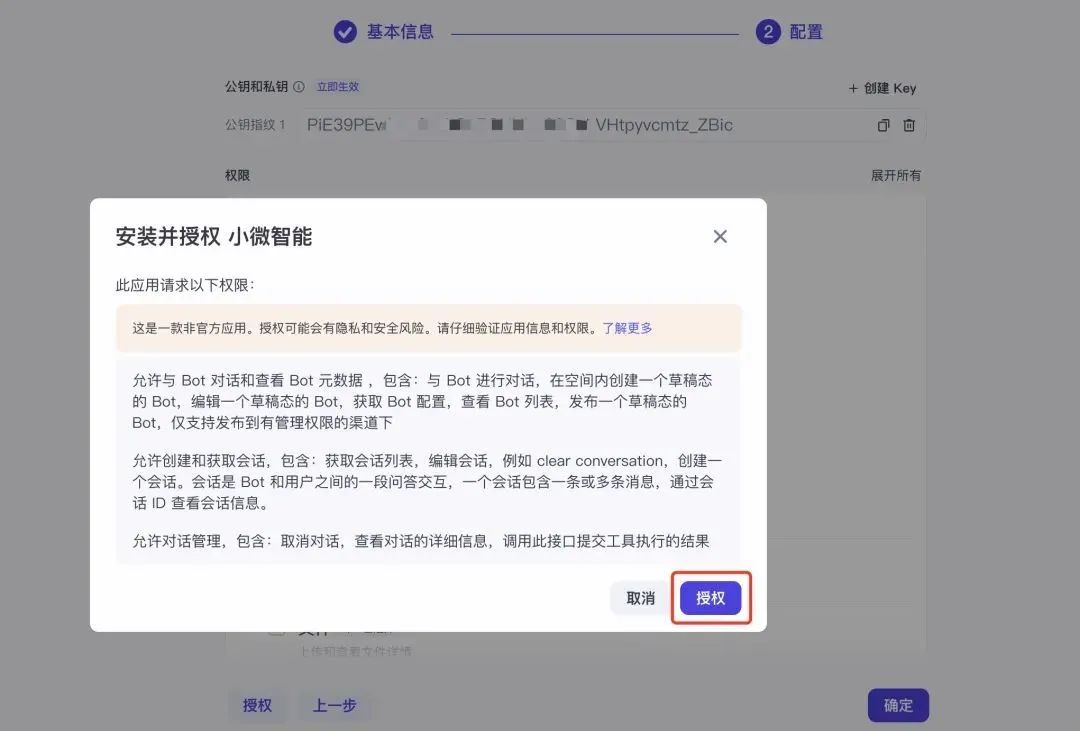The height and width of the screenshot is (731, 1080).
Task: Click the 公钥指纹 1 label
Action: 255,125
